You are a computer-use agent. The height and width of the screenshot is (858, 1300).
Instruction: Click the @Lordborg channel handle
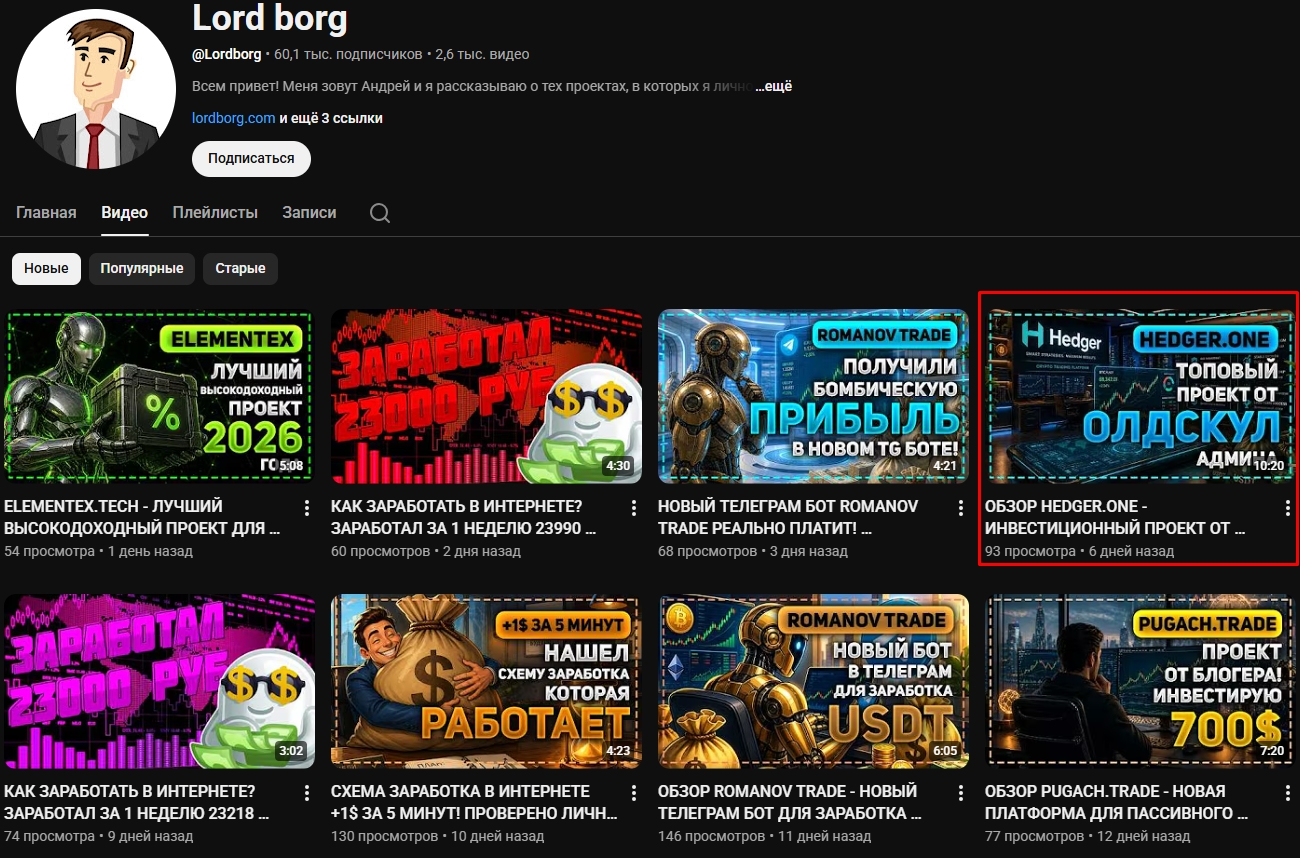click(x=226, y=54)
